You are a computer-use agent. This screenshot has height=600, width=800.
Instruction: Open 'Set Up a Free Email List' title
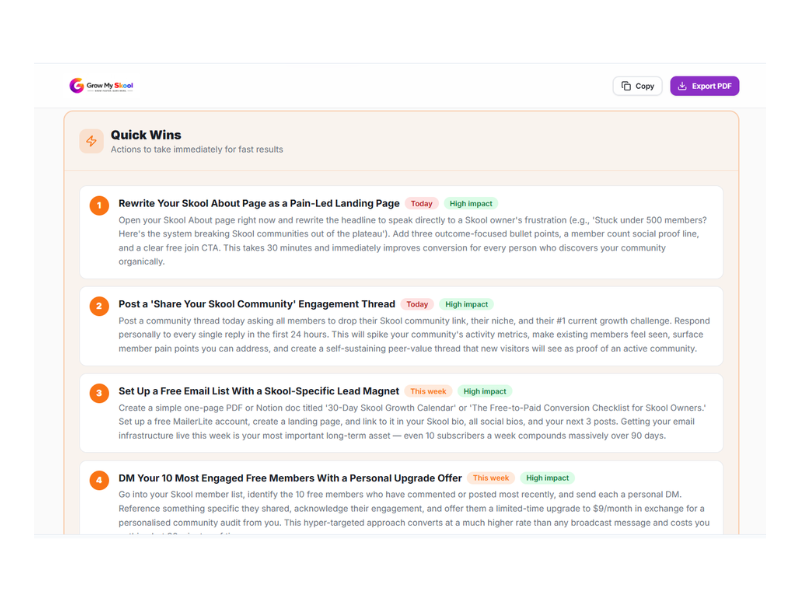coord(259,391)
